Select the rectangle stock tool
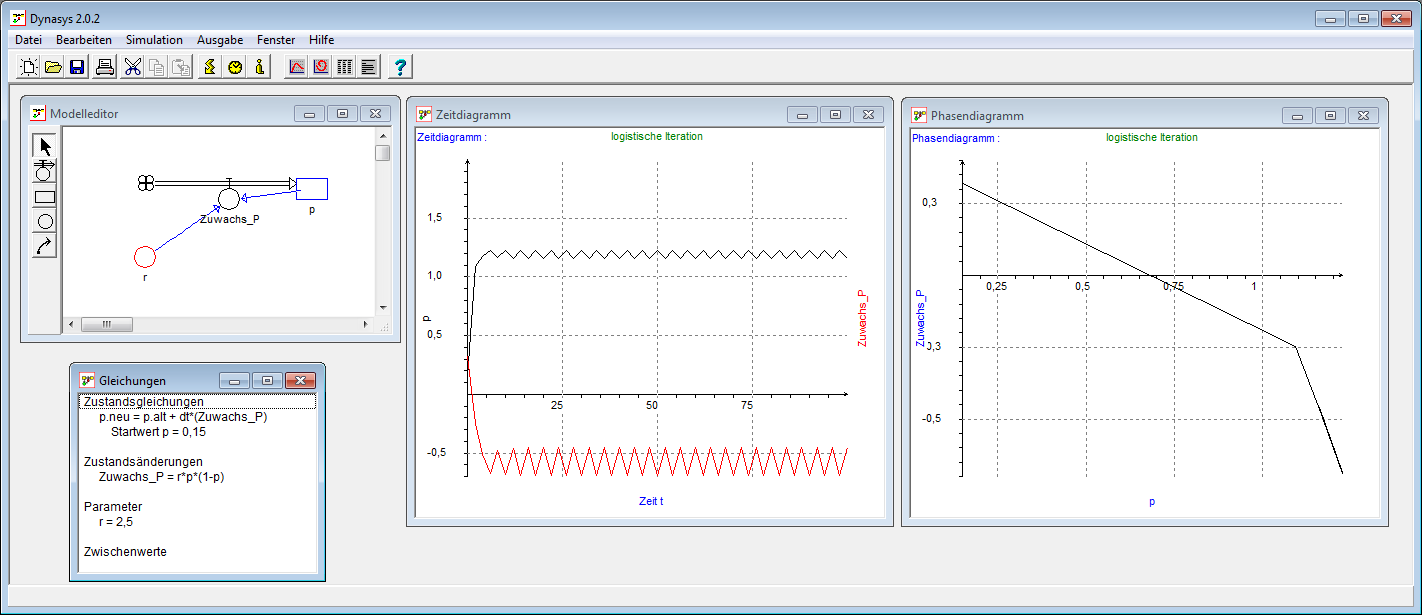The width and height of the screenshot is (1422, 615). 45,197
